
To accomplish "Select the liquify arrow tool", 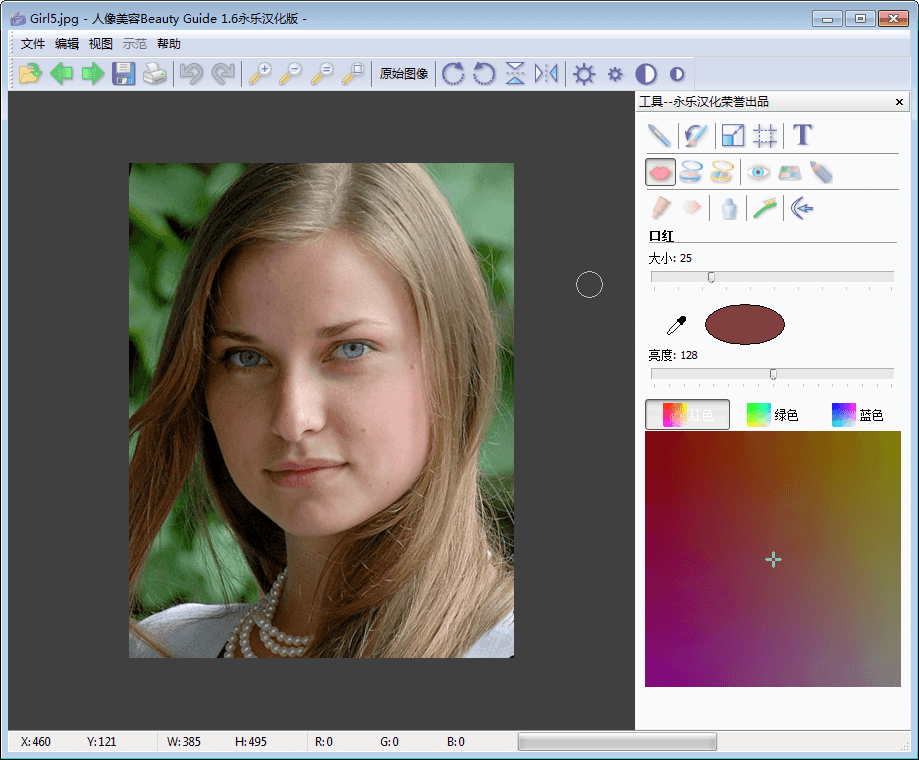I will point(802,208).
